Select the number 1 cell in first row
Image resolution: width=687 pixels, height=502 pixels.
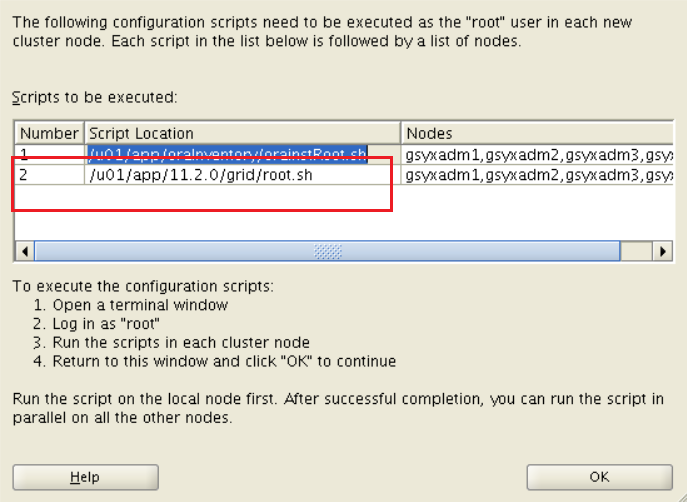pyautogui.click(x=49, y=154)
